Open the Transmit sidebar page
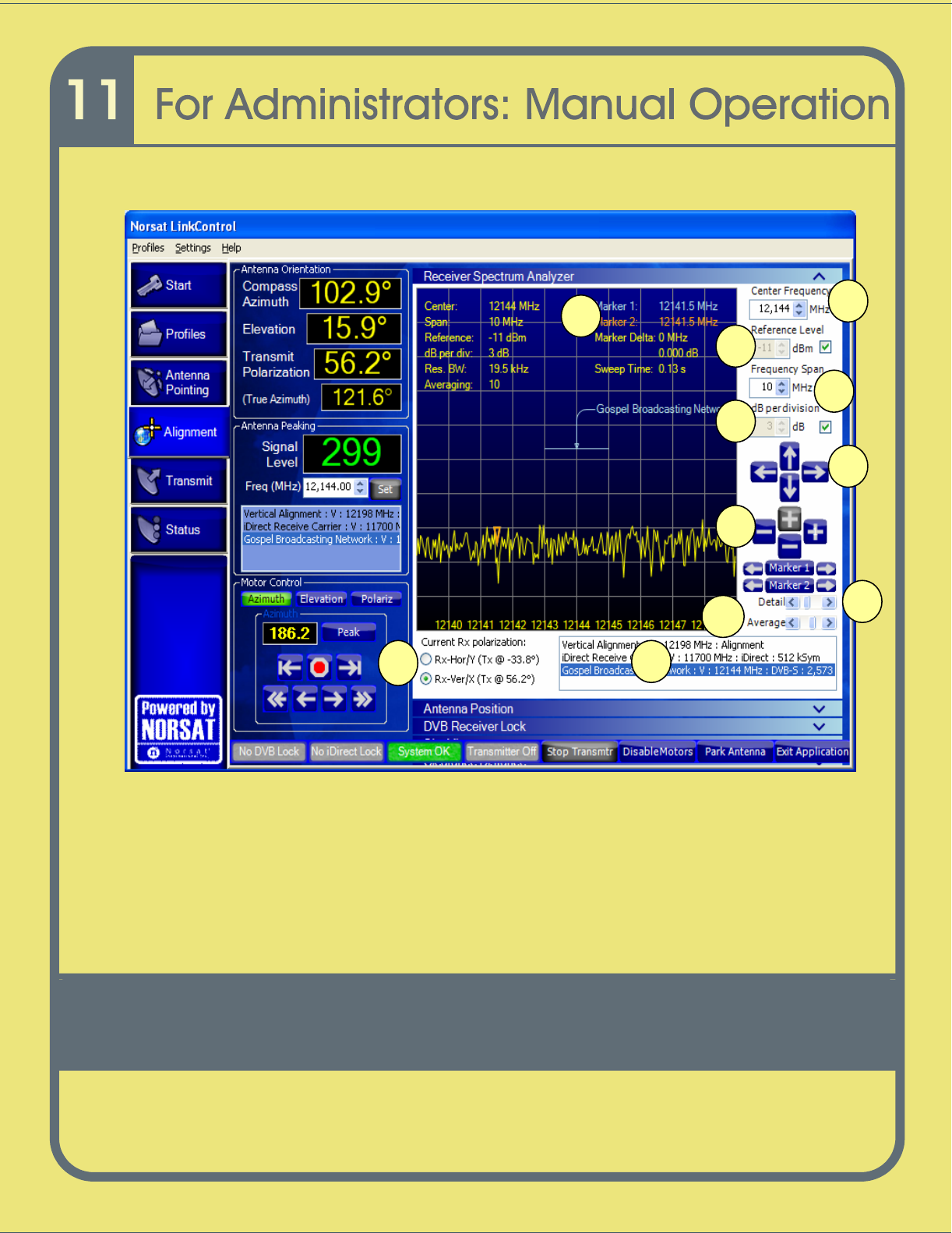952x1233 pixels. (179, 481)
